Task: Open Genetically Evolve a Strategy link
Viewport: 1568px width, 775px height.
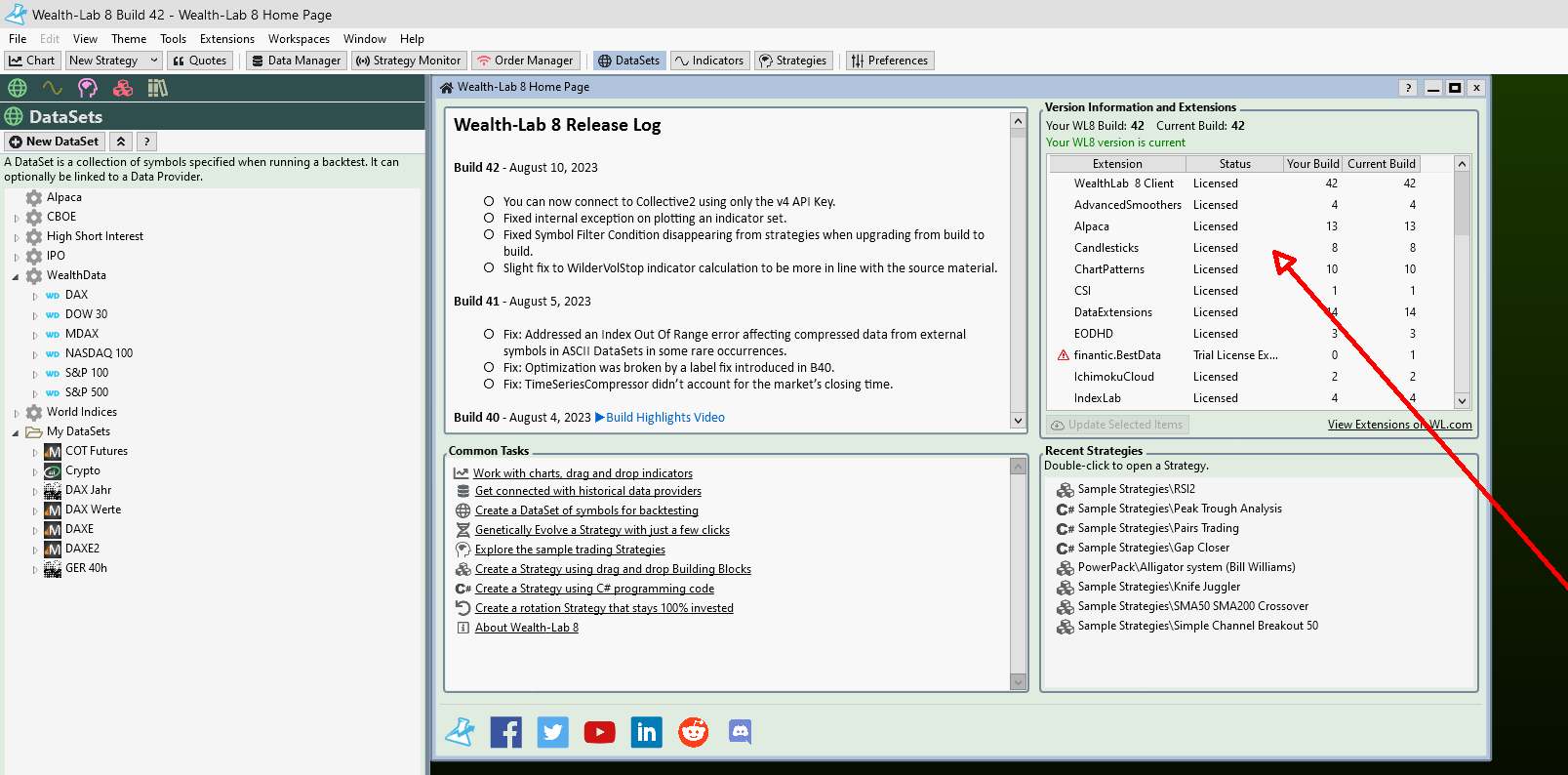Action: click(602, 530)
